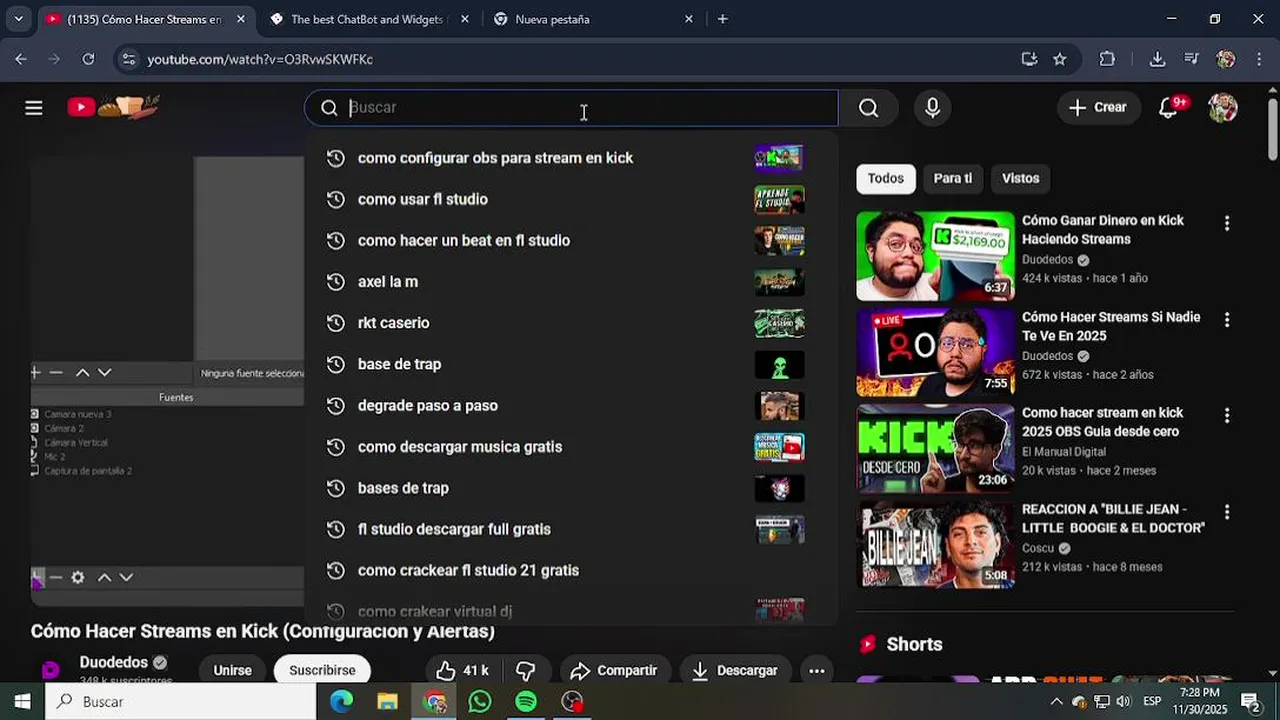Select suggestion 'bases de trap'
1280x720 pixels.
[571, 488]
